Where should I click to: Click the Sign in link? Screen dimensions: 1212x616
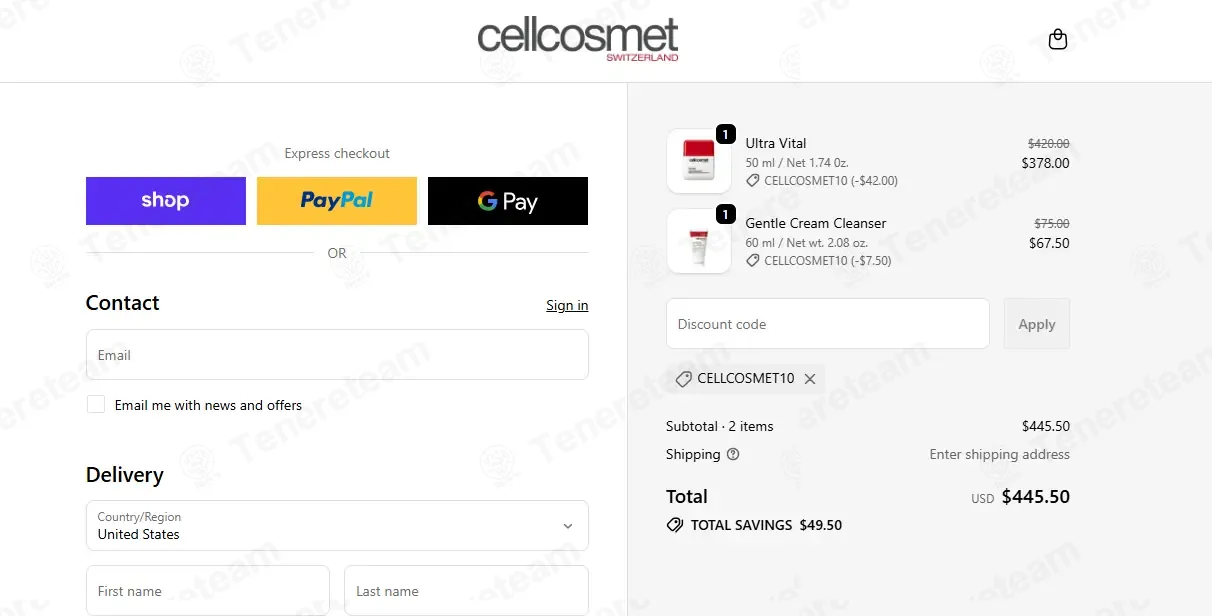[567, 305]
